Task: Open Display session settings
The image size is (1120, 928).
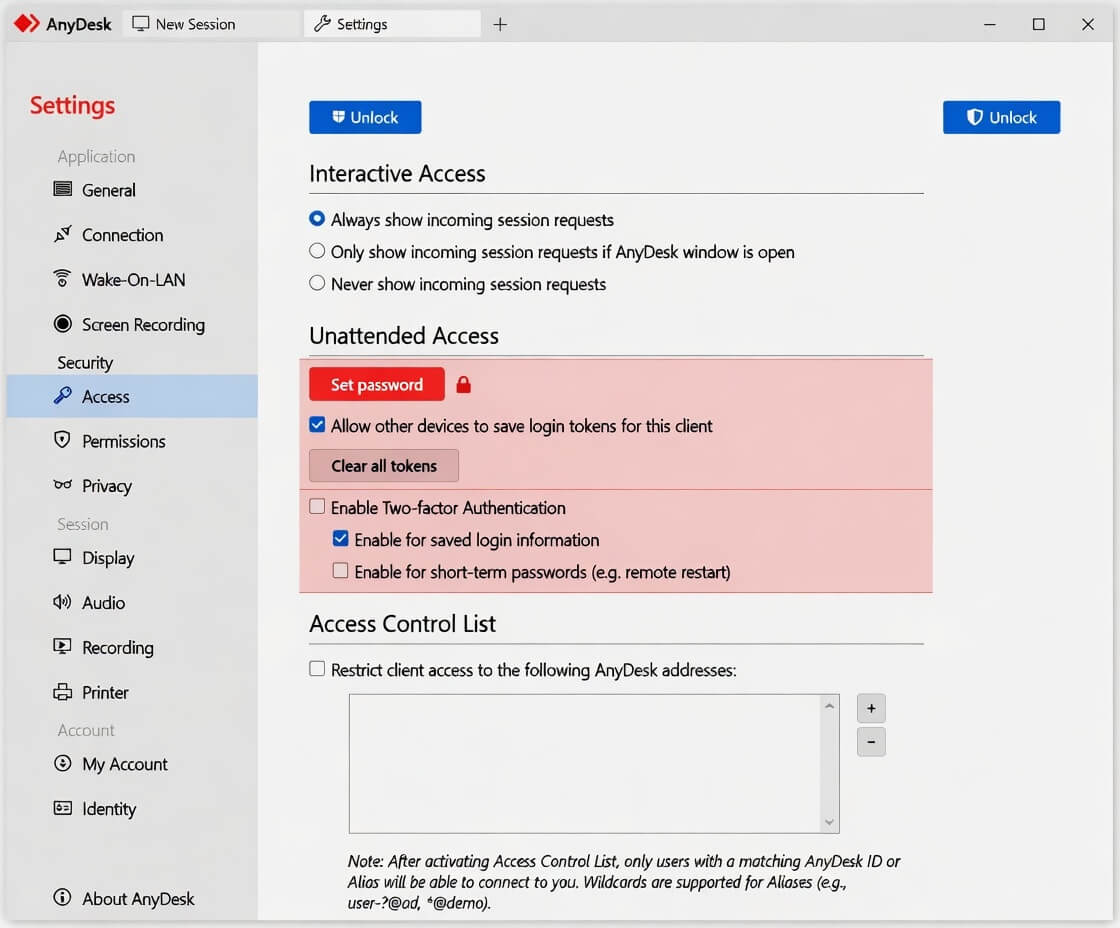Action: tap(132, 557)
